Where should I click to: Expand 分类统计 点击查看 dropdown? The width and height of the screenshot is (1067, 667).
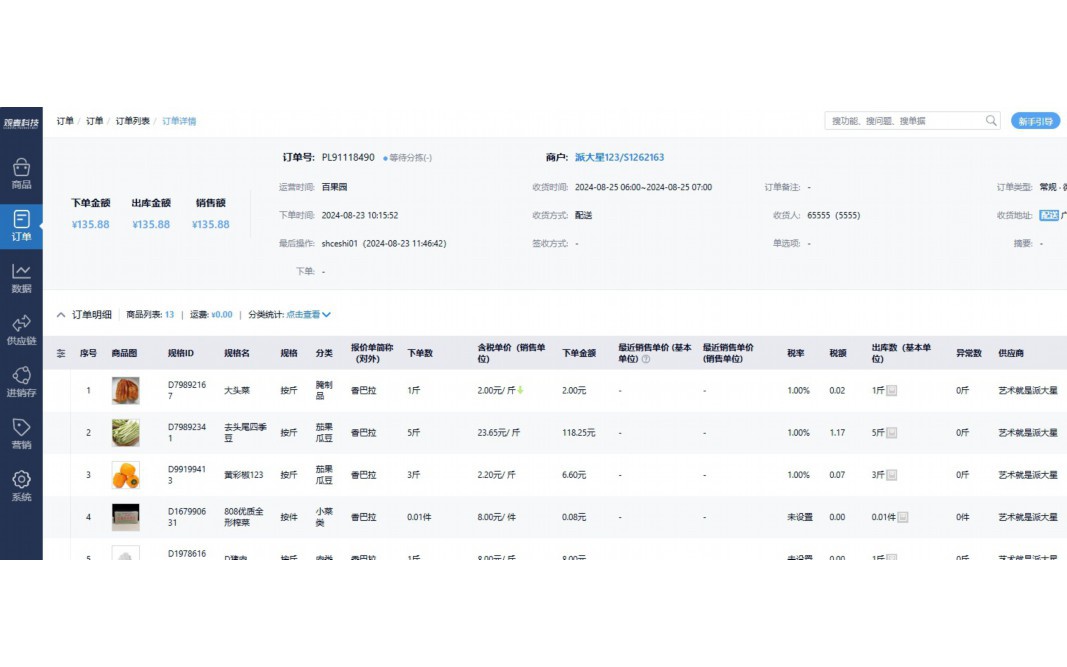tap(308, 315)
